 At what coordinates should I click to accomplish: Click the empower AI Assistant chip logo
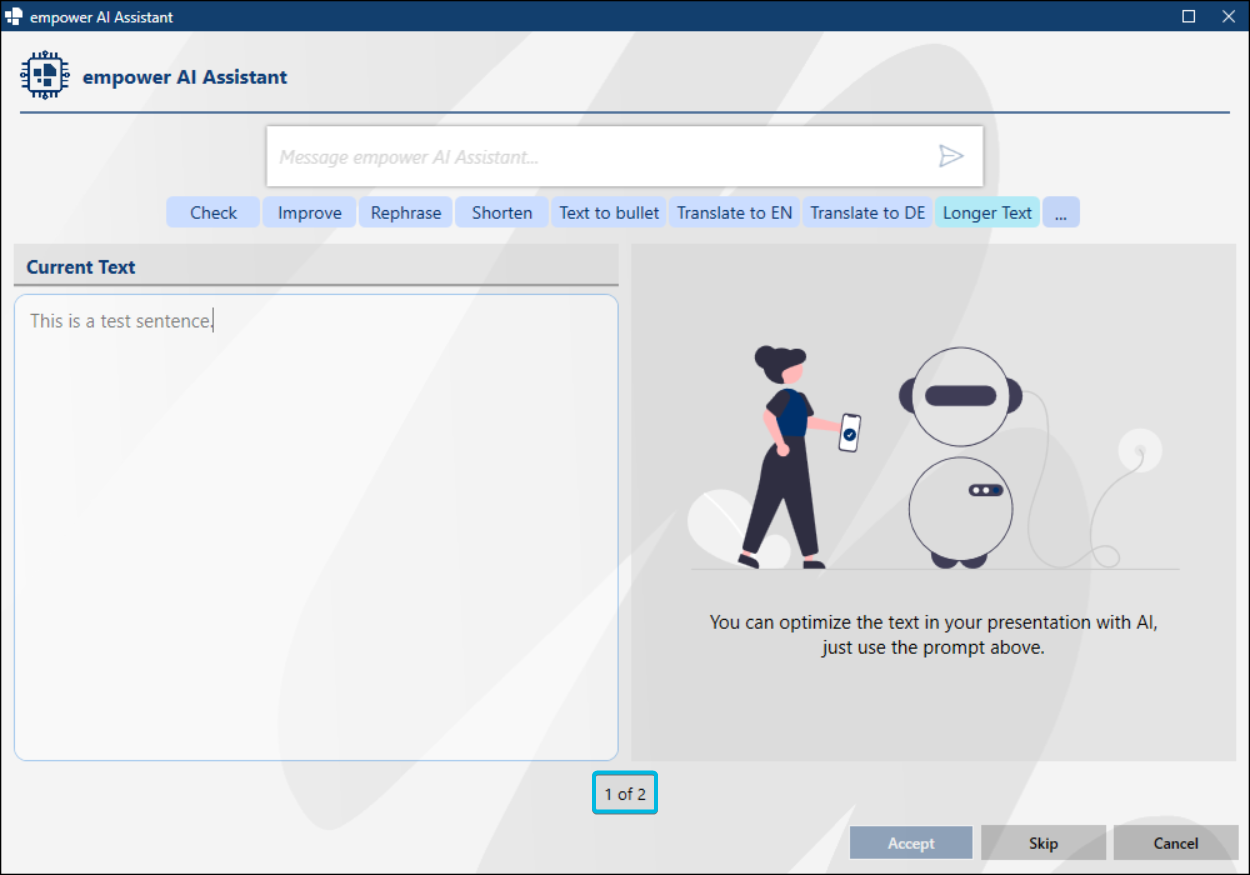point(45,75)
